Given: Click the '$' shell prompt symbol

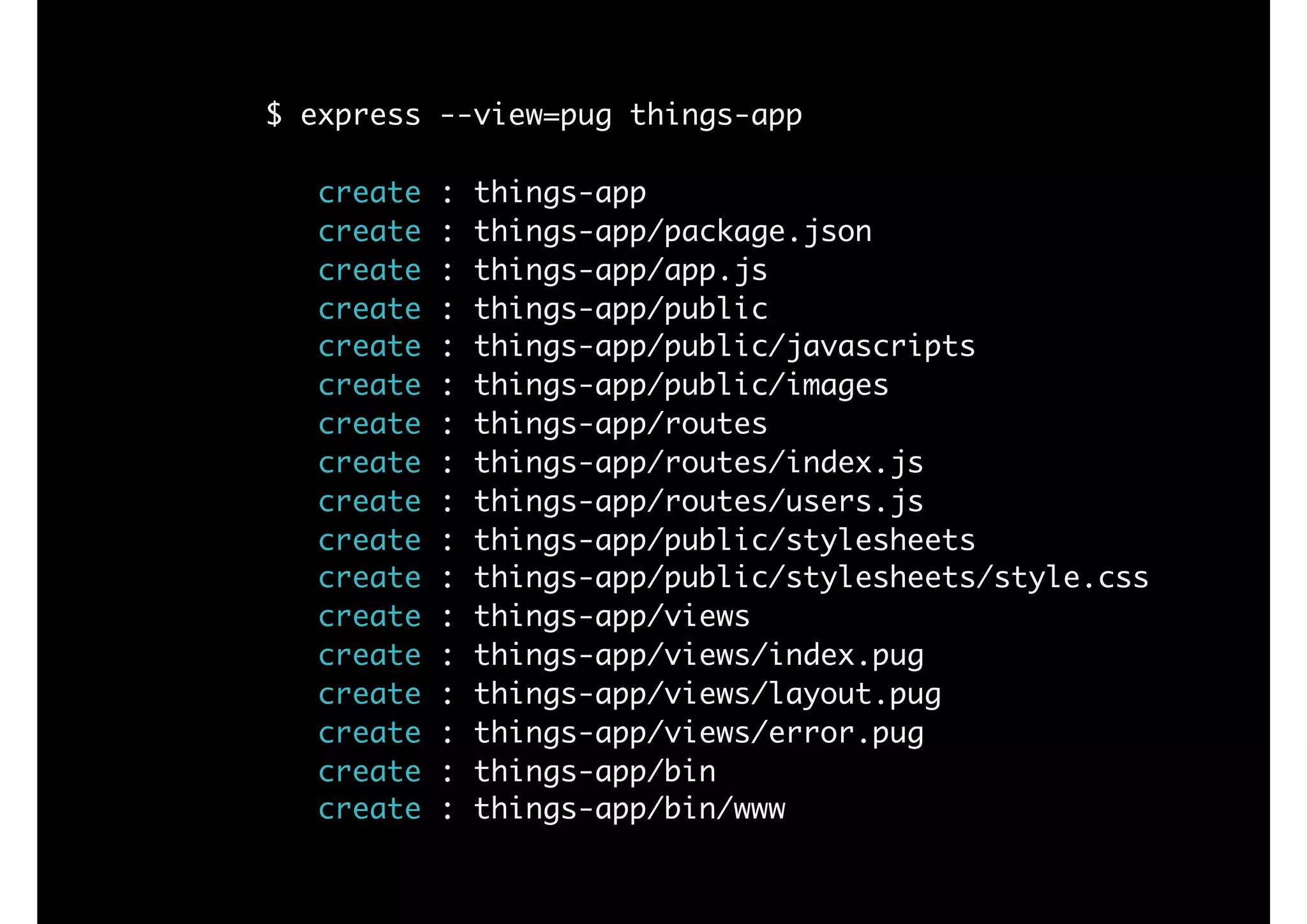Looking at the screenshot, I should [274, 114].
